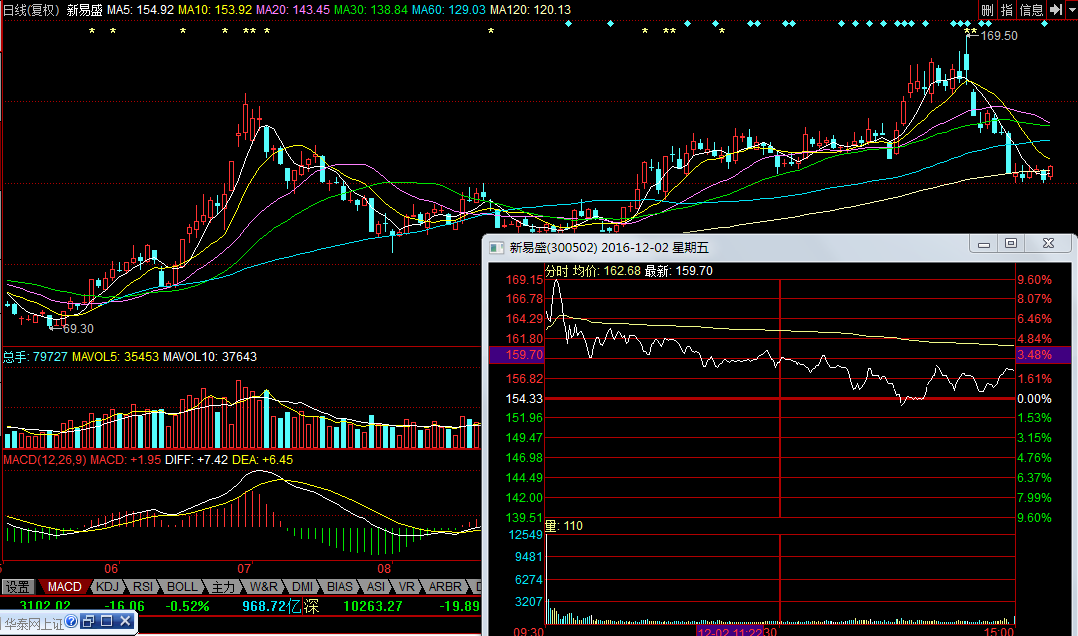This screenshot has width=1078, height=636.
Task: Click the 08 month marker on date axis
Action: click(x=384, y=569)
